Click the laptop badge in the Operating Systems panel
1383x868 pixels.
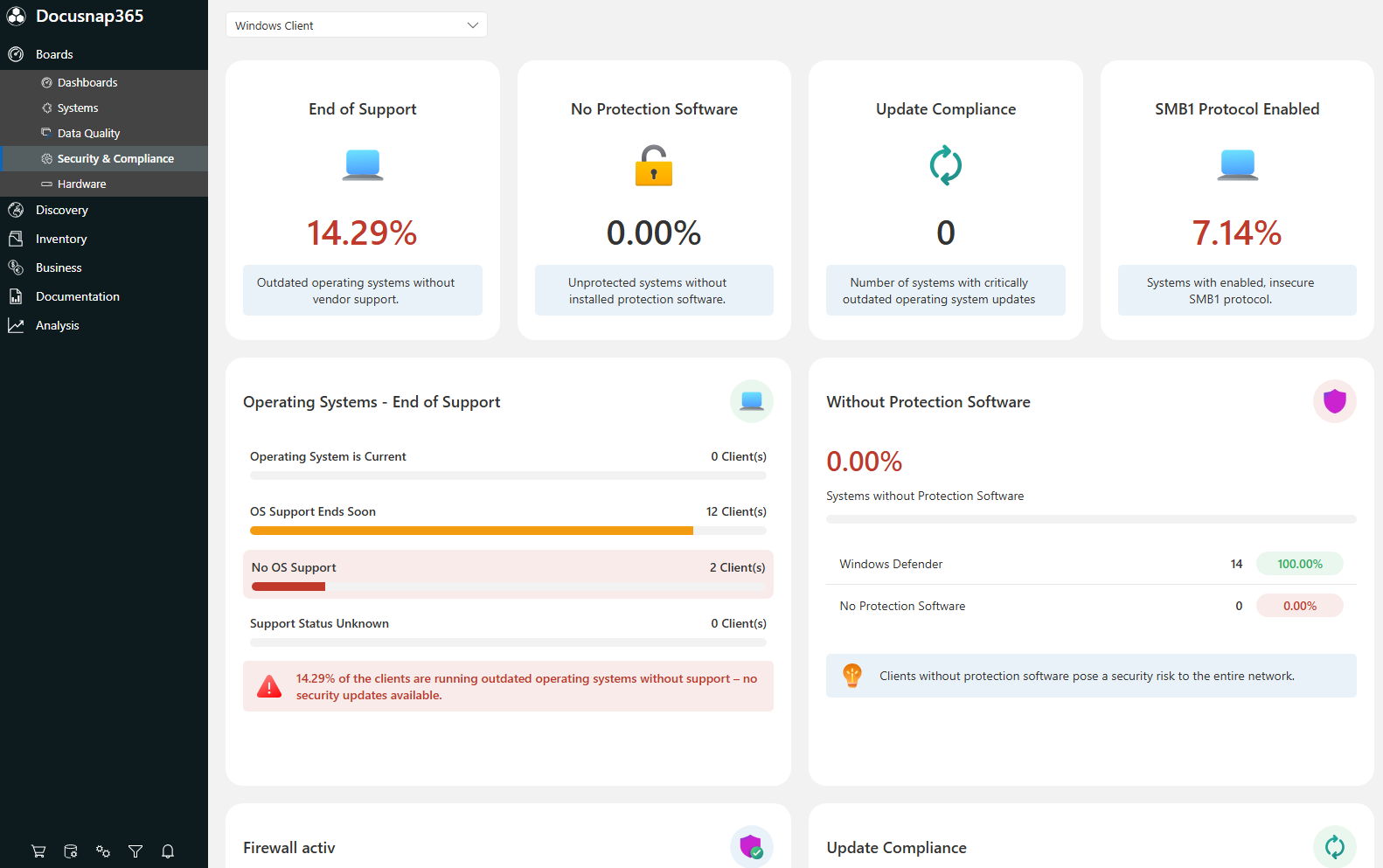pos(752,401)
